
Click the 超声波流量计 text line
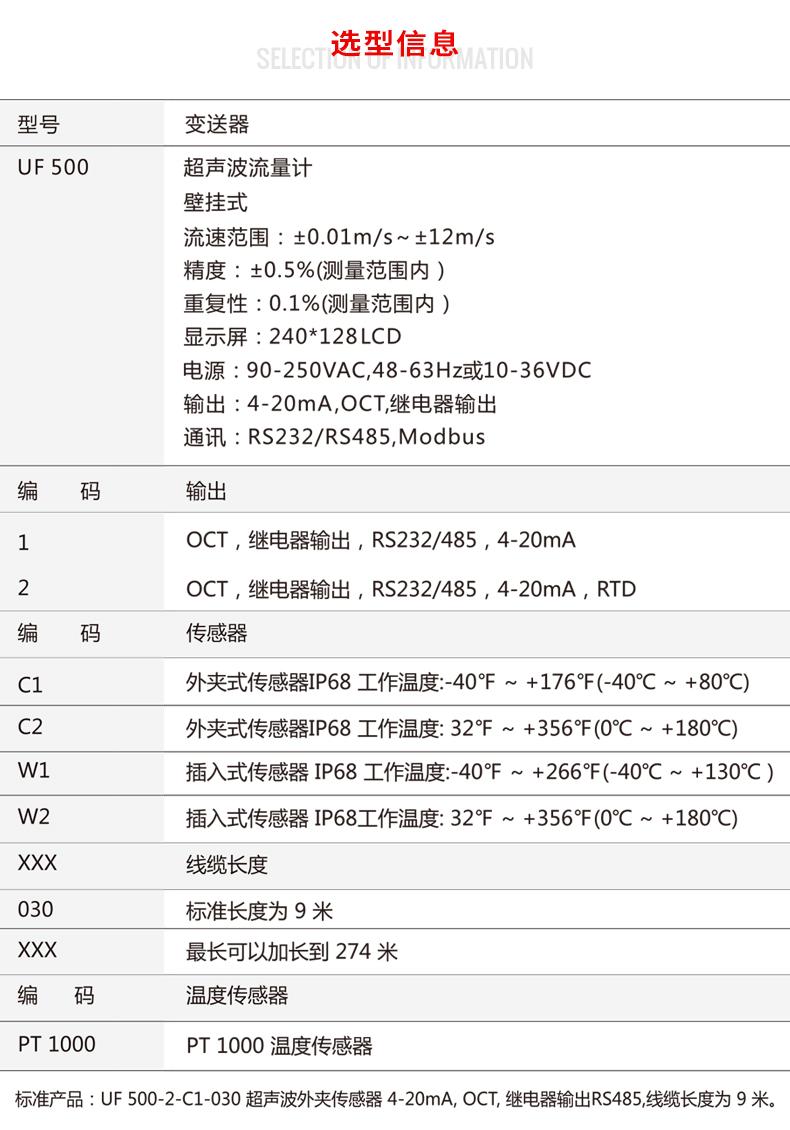249,167
